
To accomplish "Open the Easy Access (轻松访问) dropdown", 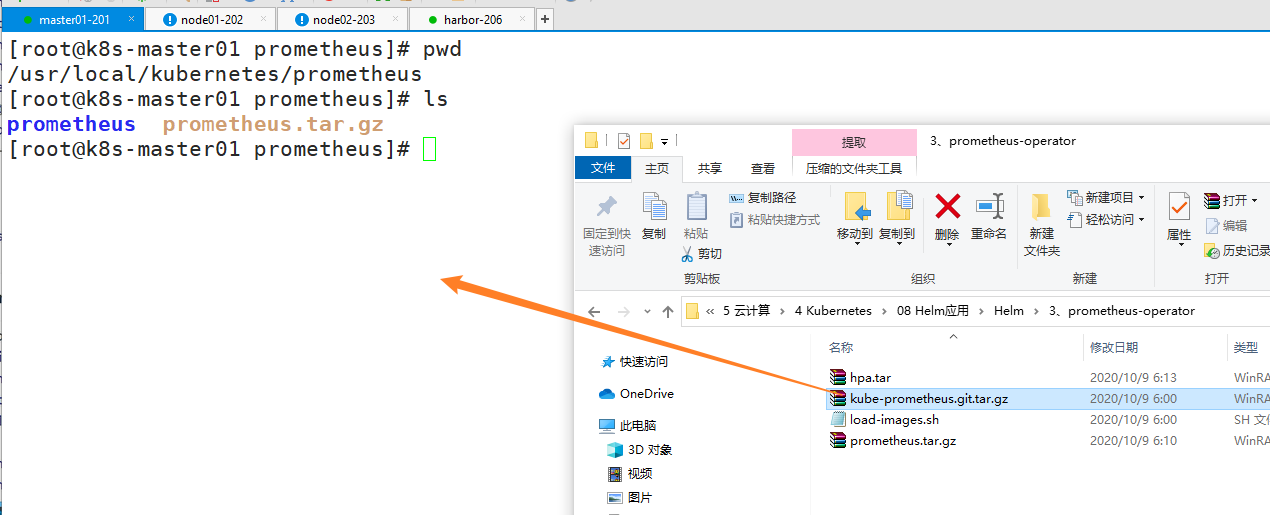I will coord(1105,219).
